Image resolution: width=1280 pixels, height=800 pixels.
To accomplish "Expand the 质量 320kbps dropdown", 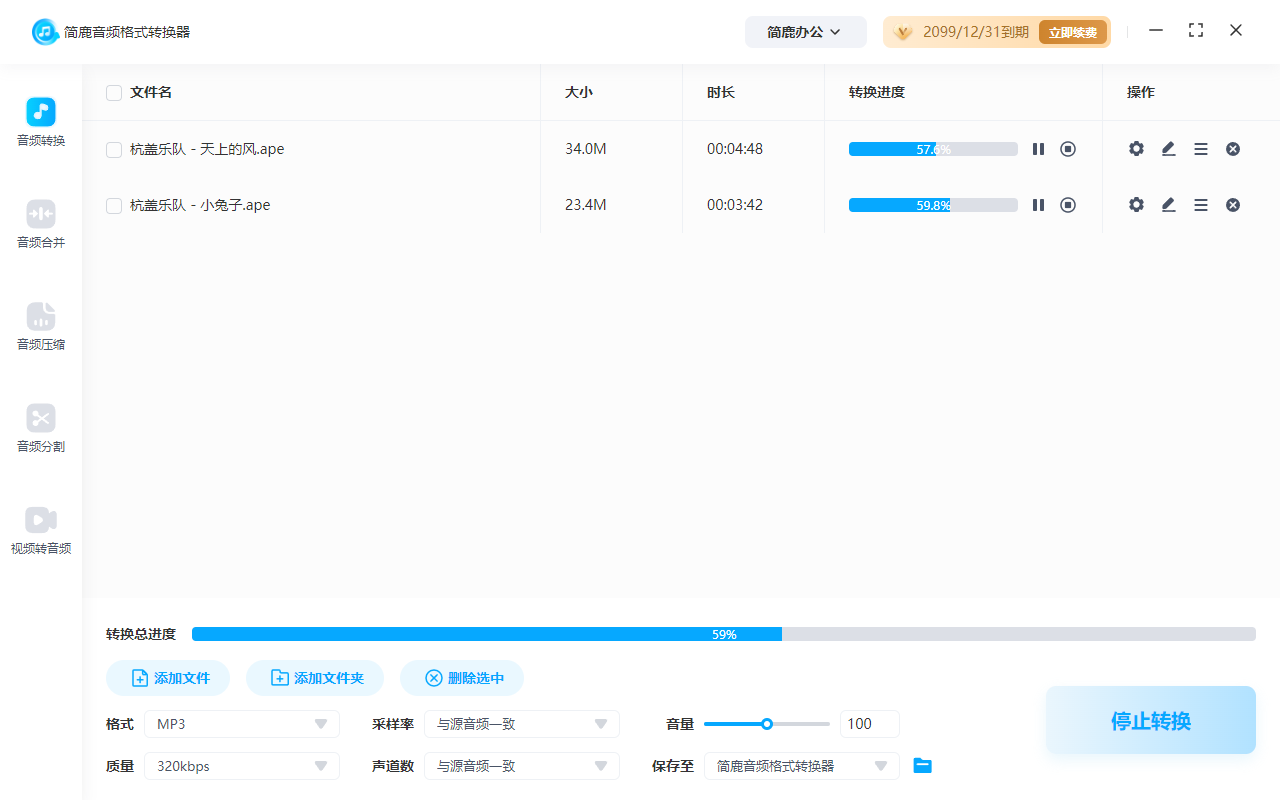I will (x=241, y=765).
